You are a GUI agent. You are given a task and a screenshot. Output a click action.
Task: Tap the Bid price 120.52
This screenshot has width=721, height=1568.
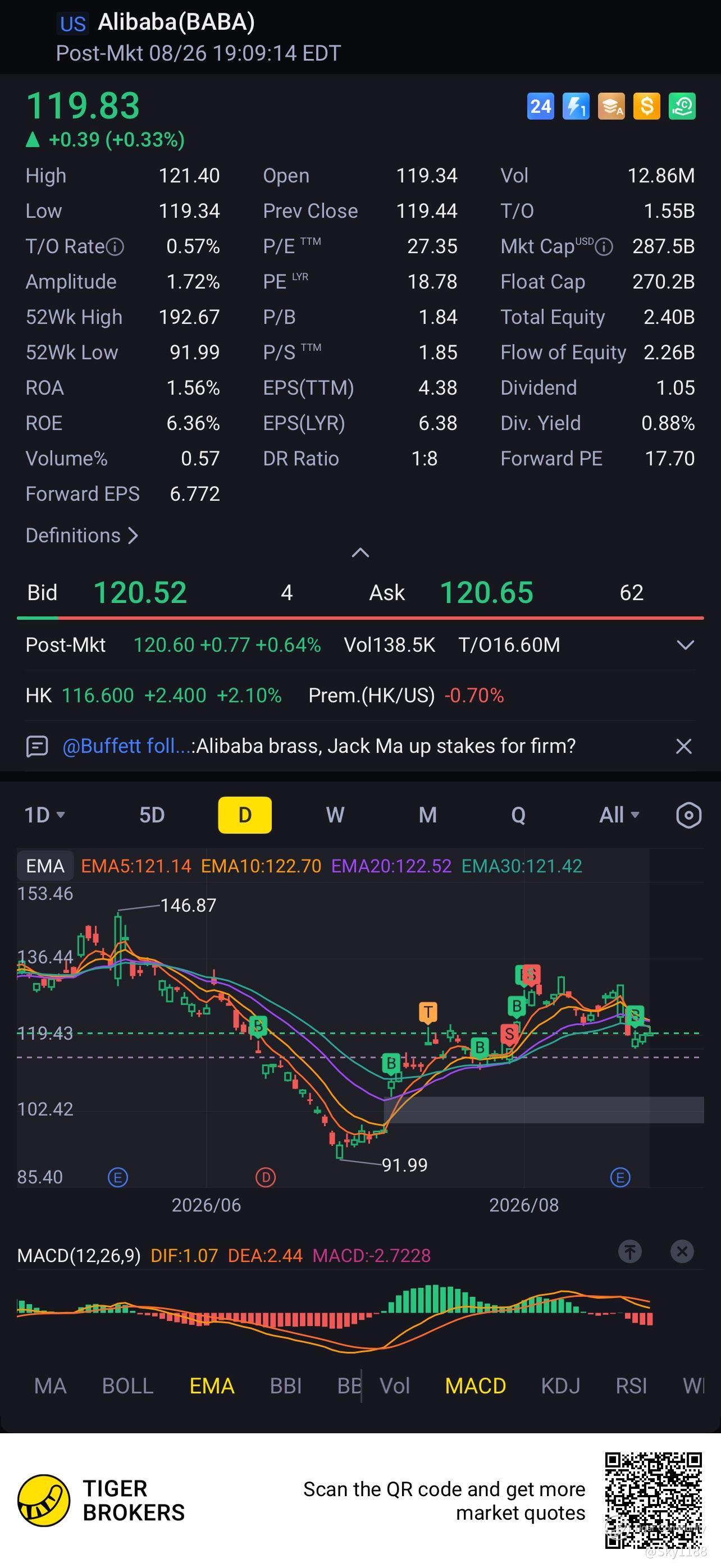point(140,592)
